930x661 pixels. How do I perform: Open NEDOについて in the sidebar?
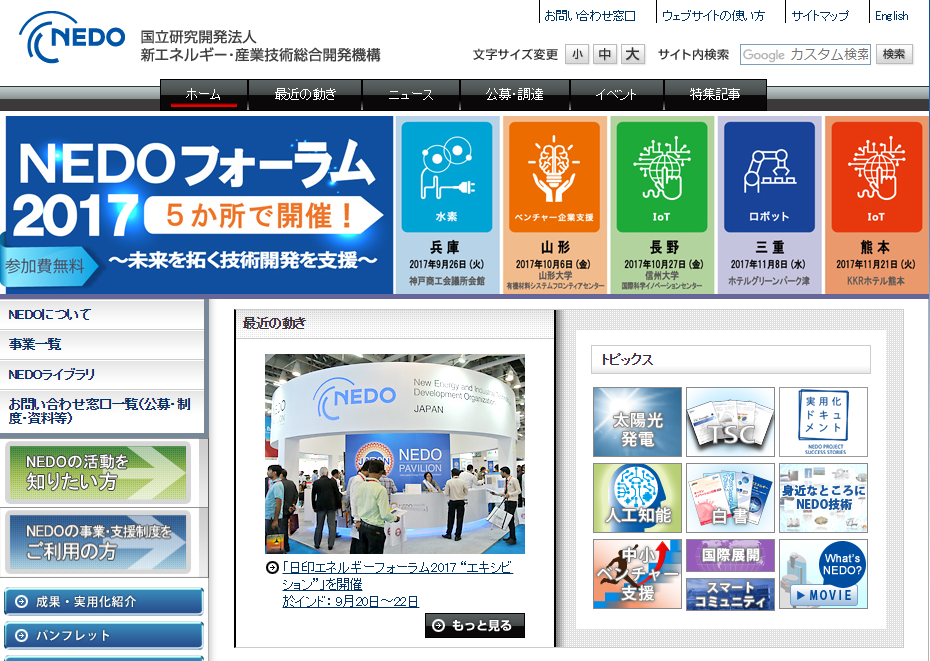pyautogui.click(x=102, y=314)
